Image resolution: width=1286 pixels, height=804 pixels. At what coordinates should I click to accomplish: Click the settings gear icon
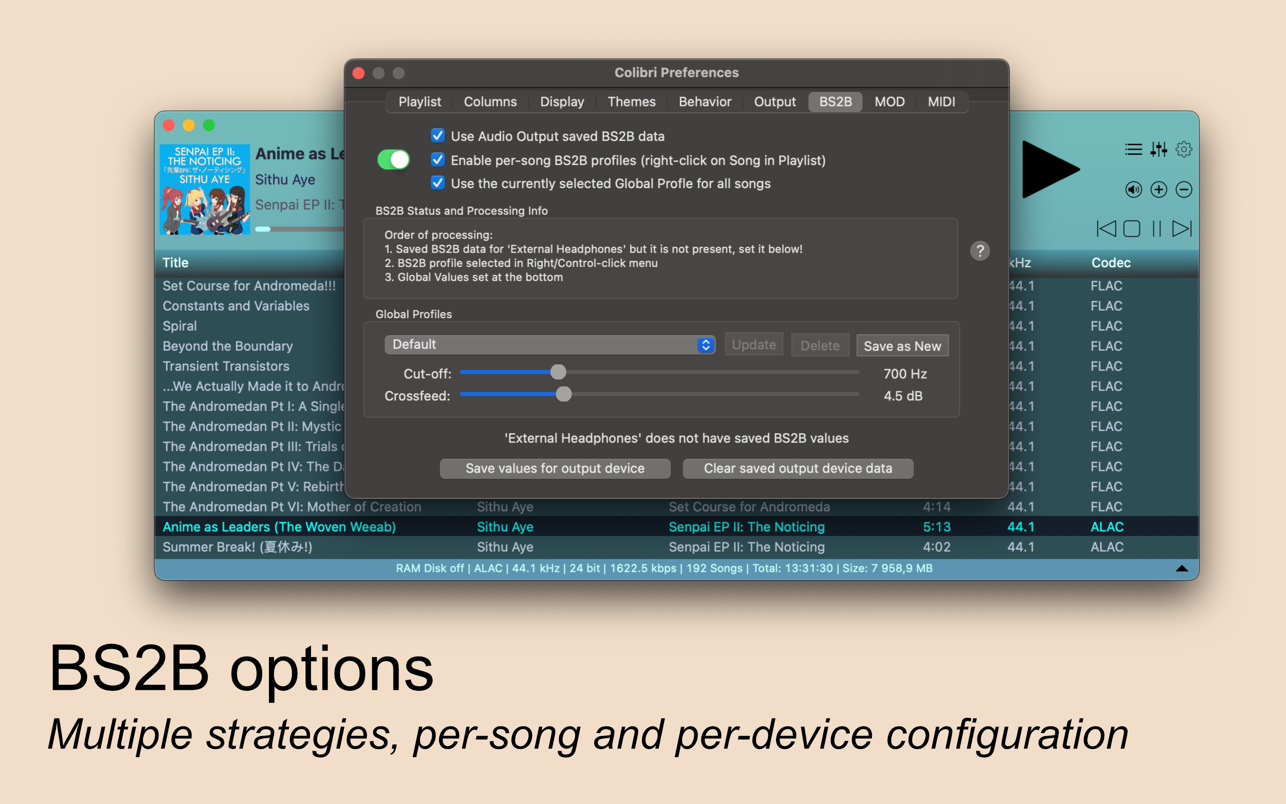(x=1184, y=150)
